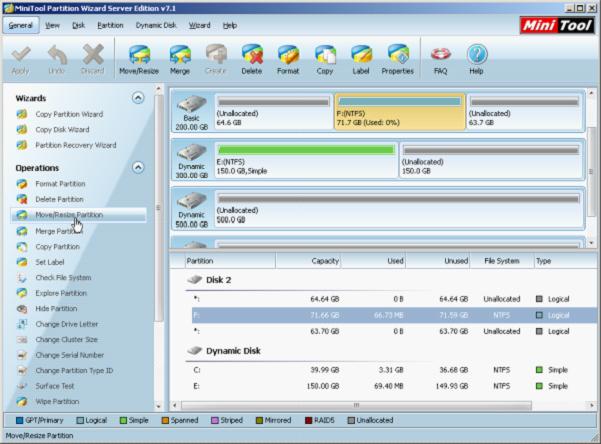Image resolution: width=601 pixels, height=444 pixels.
Task: Select the E:(NTFS) 150.0 GB volume block
Action: click(x=306, y=160)
